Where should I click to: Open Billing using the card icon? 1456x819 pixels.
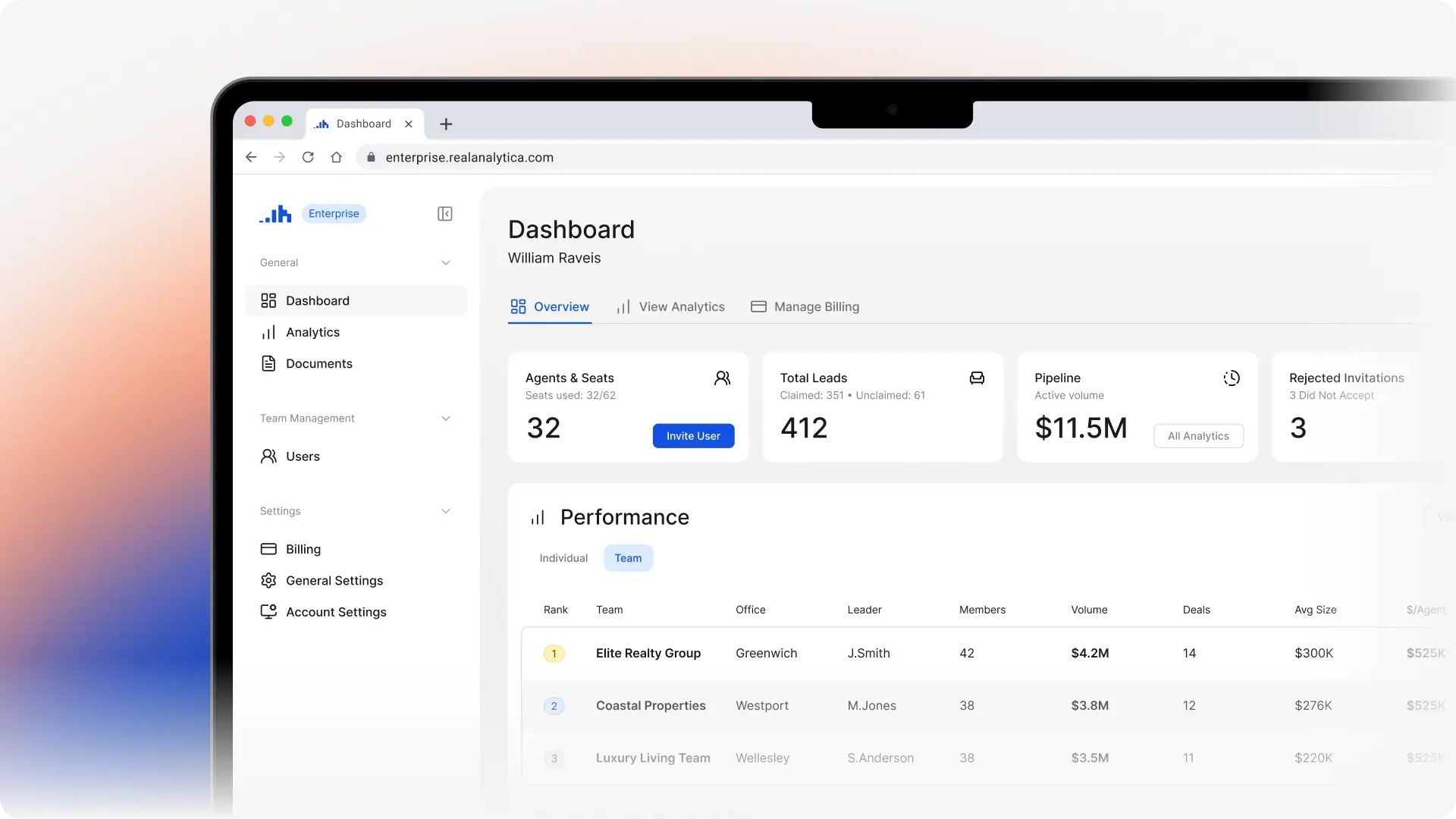pos(269,549)
